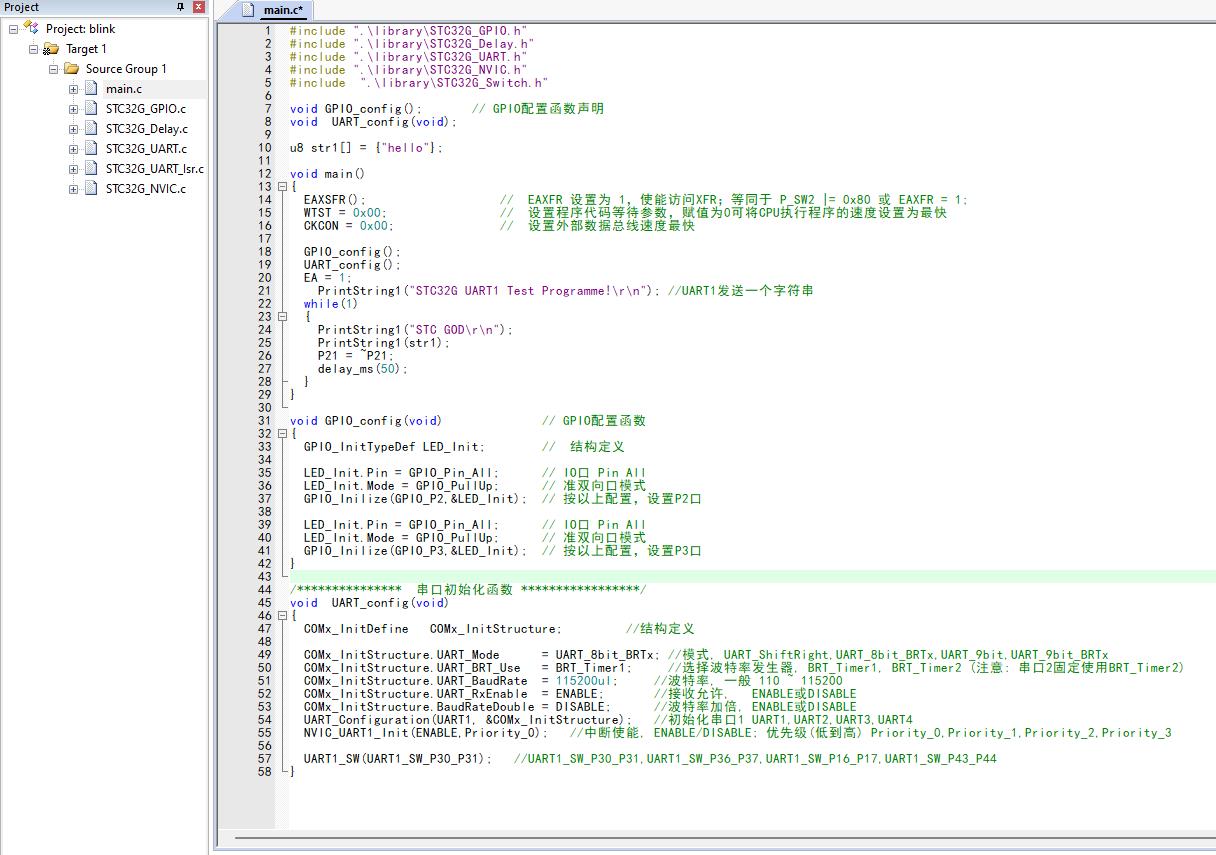The image size is (1216, 855).
Task: Click GPIO_InitTypeDef LED_Init; declaration
Action: tap(394, 447)
